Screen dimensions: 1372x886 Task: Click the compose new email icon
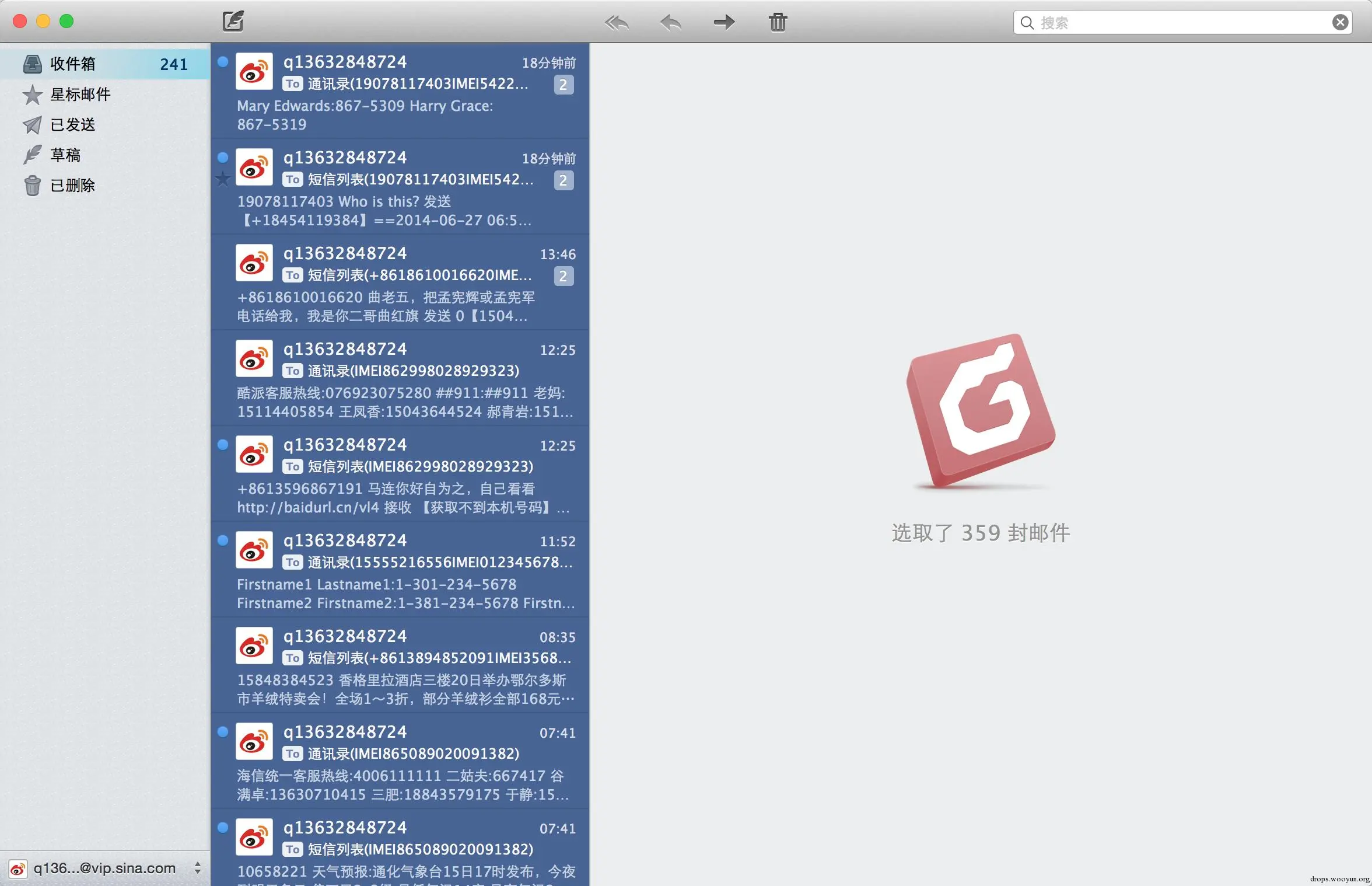tap(233, 22)
